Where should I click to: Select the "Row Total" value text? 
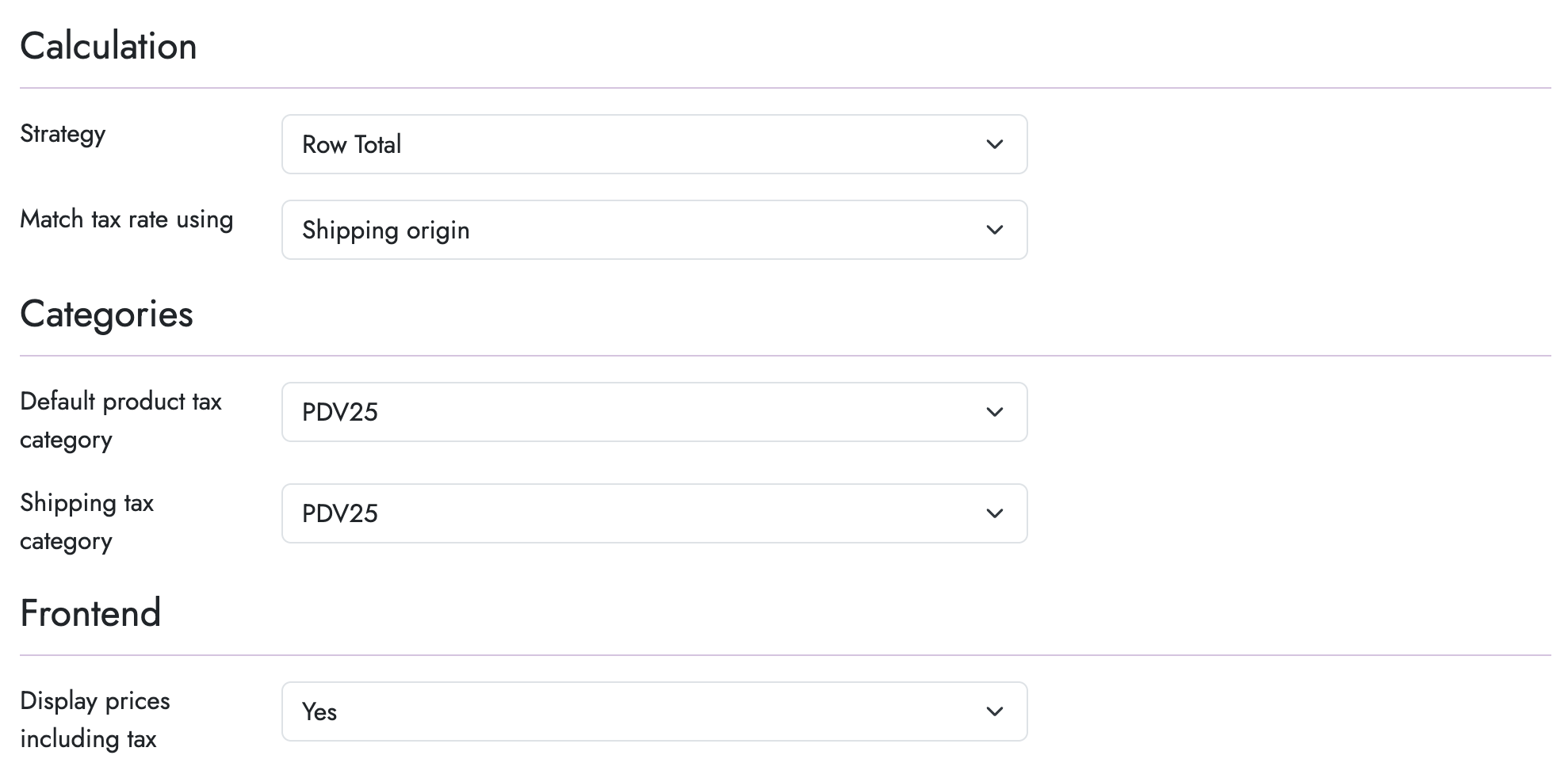pyautogui.click(x=352, y=145)
